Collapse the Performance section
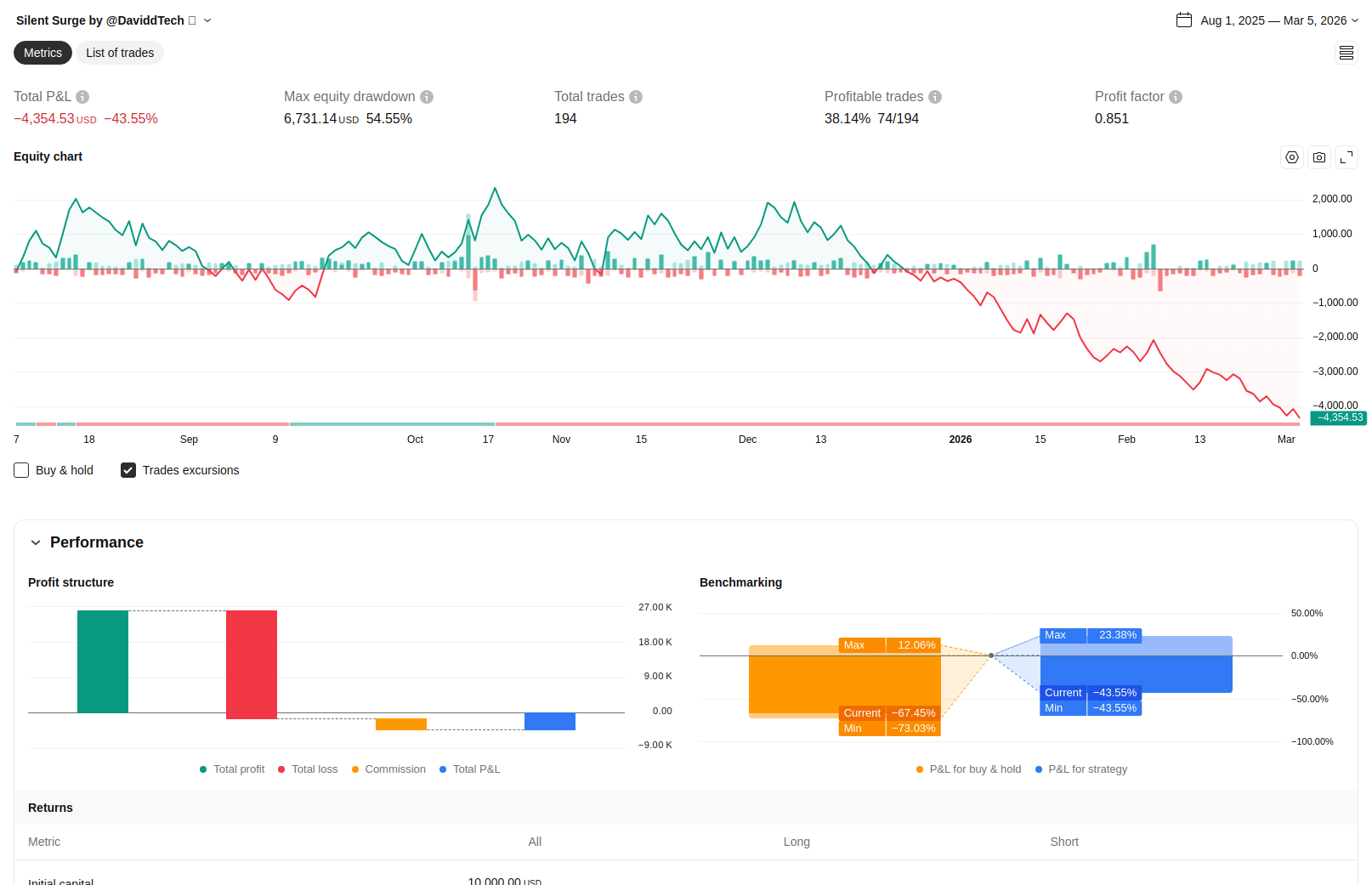The image size is (1372, 885). [x=36, y=542]
